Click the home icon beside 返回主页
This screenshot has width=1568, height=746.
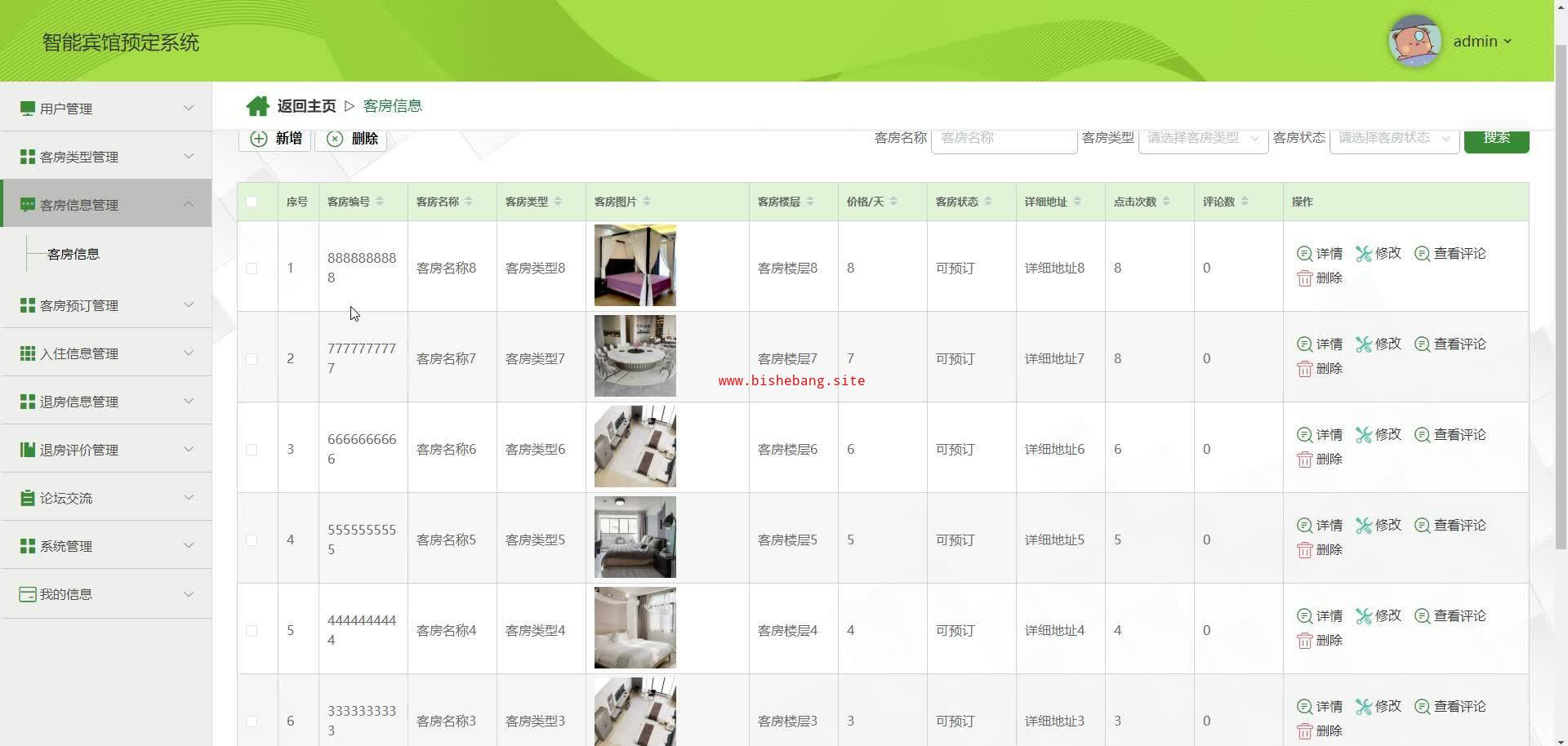point(257,106)
